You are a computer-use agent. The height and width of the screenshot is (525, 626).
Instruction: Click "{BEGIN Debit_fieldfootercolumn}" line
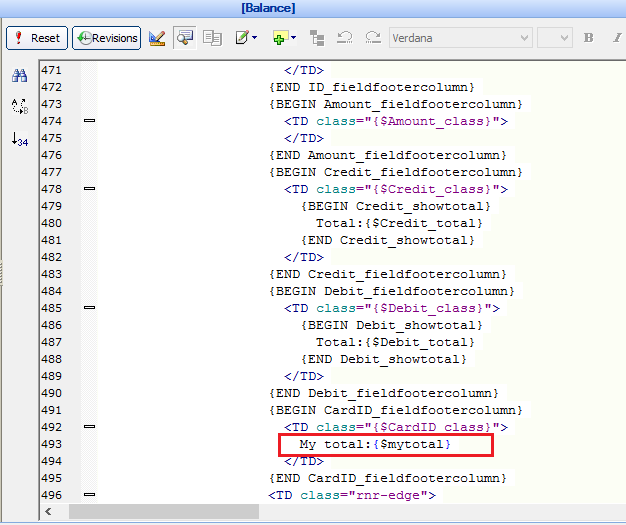click(x=392, y=291)
